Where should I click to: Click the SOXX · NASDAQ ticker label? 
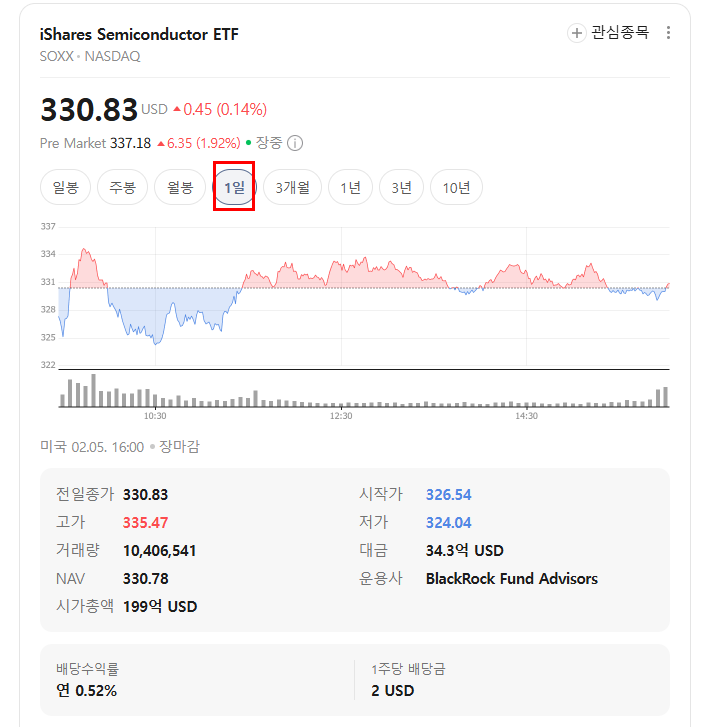coord(90,56)
